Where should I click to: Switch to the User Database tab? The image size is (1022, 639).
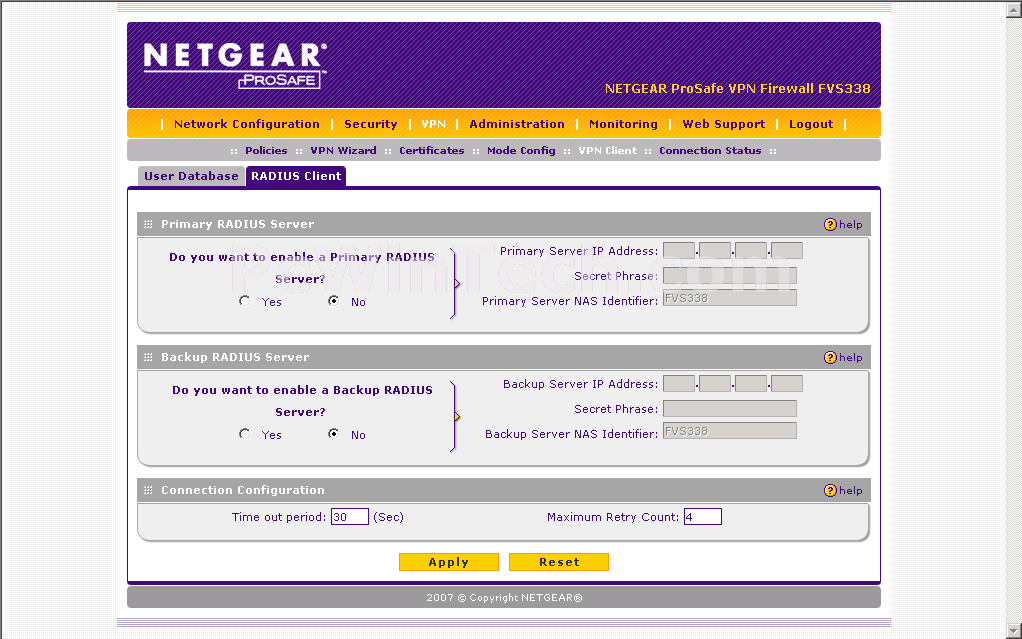pos(191,176)
